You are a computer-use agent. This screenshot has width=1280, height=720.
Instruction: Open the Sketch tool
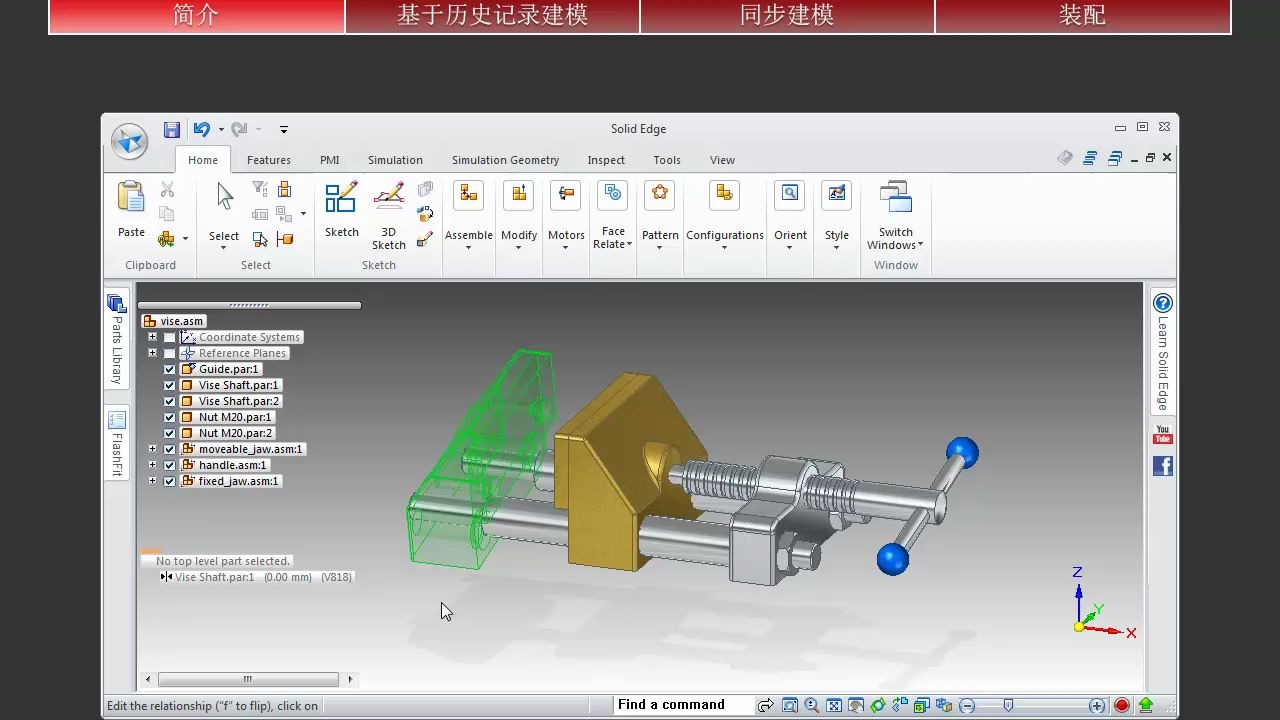(341, 196)
